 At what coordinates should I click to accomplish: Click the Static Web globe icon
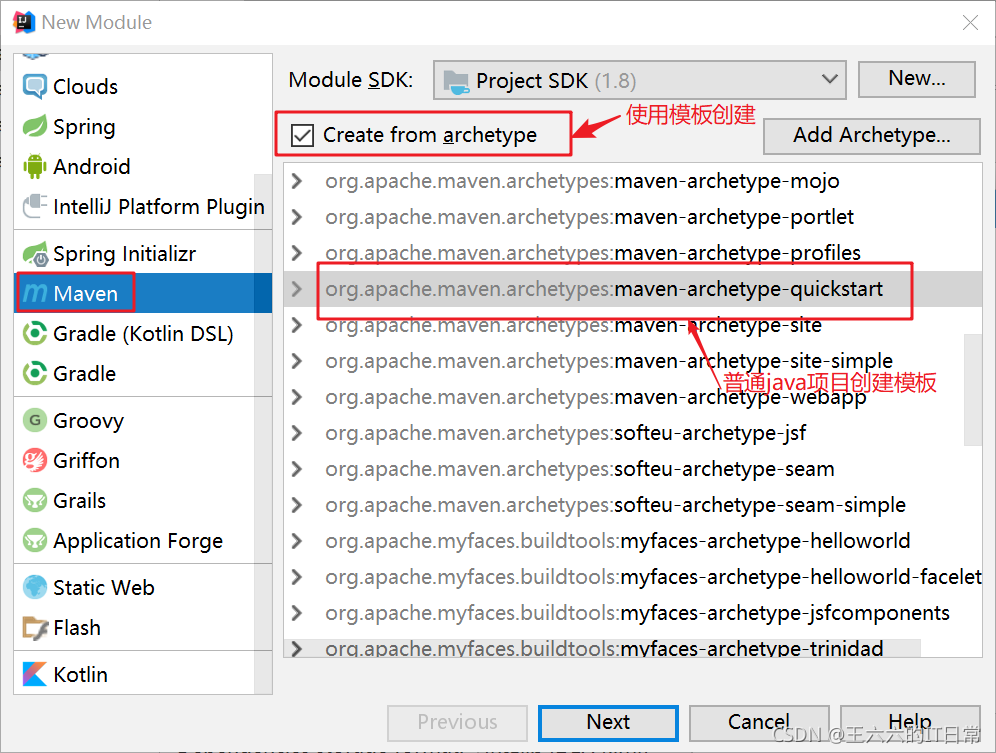point(34,588)
